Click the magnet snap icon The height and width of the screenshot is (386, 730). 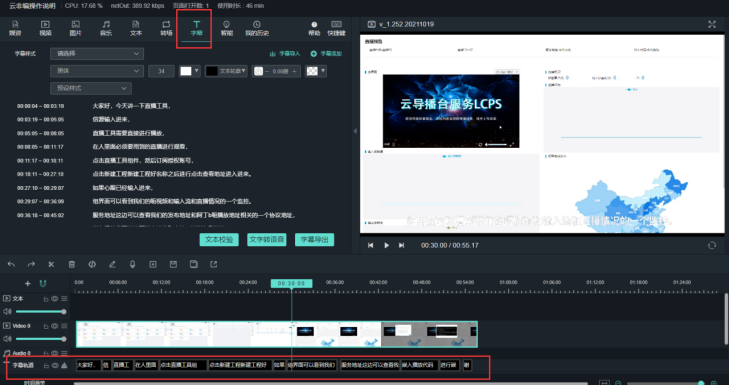pos(43,283)
